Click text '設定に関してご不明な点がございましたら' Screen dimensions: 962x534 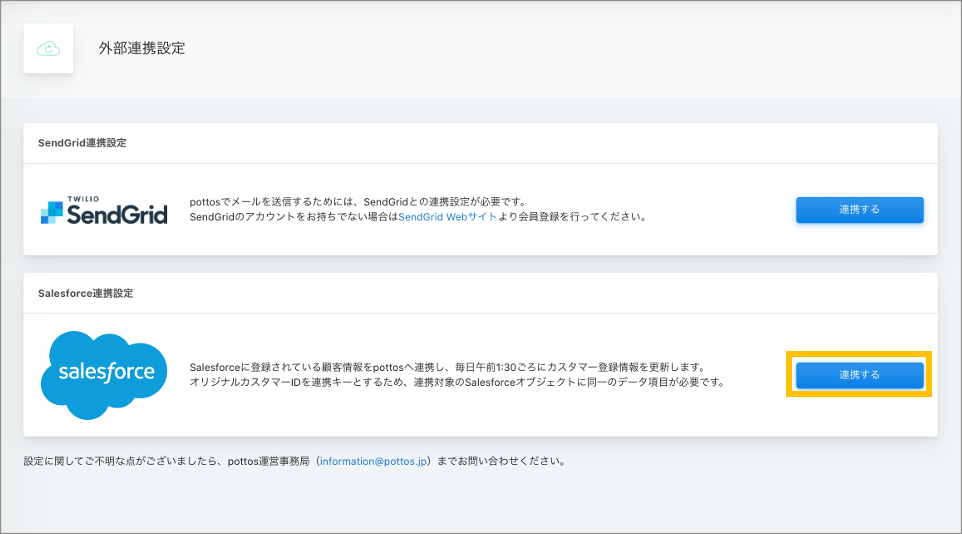click(120, 461)
